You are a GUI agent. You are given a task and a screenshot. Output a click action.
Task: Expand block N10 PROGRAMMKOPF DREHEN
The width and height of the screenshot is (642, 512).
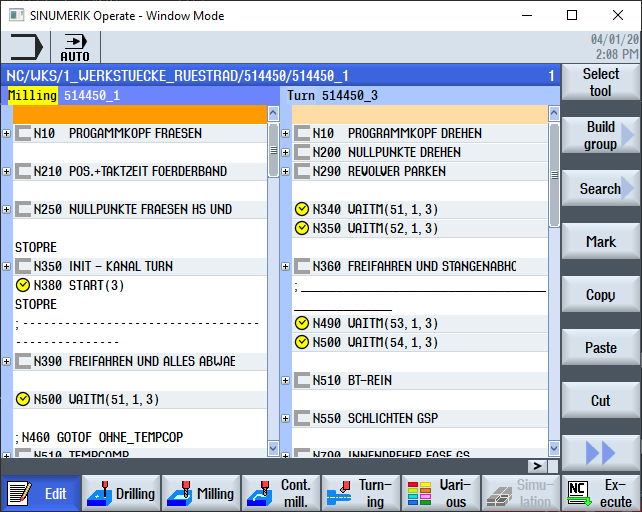[286, 134]
